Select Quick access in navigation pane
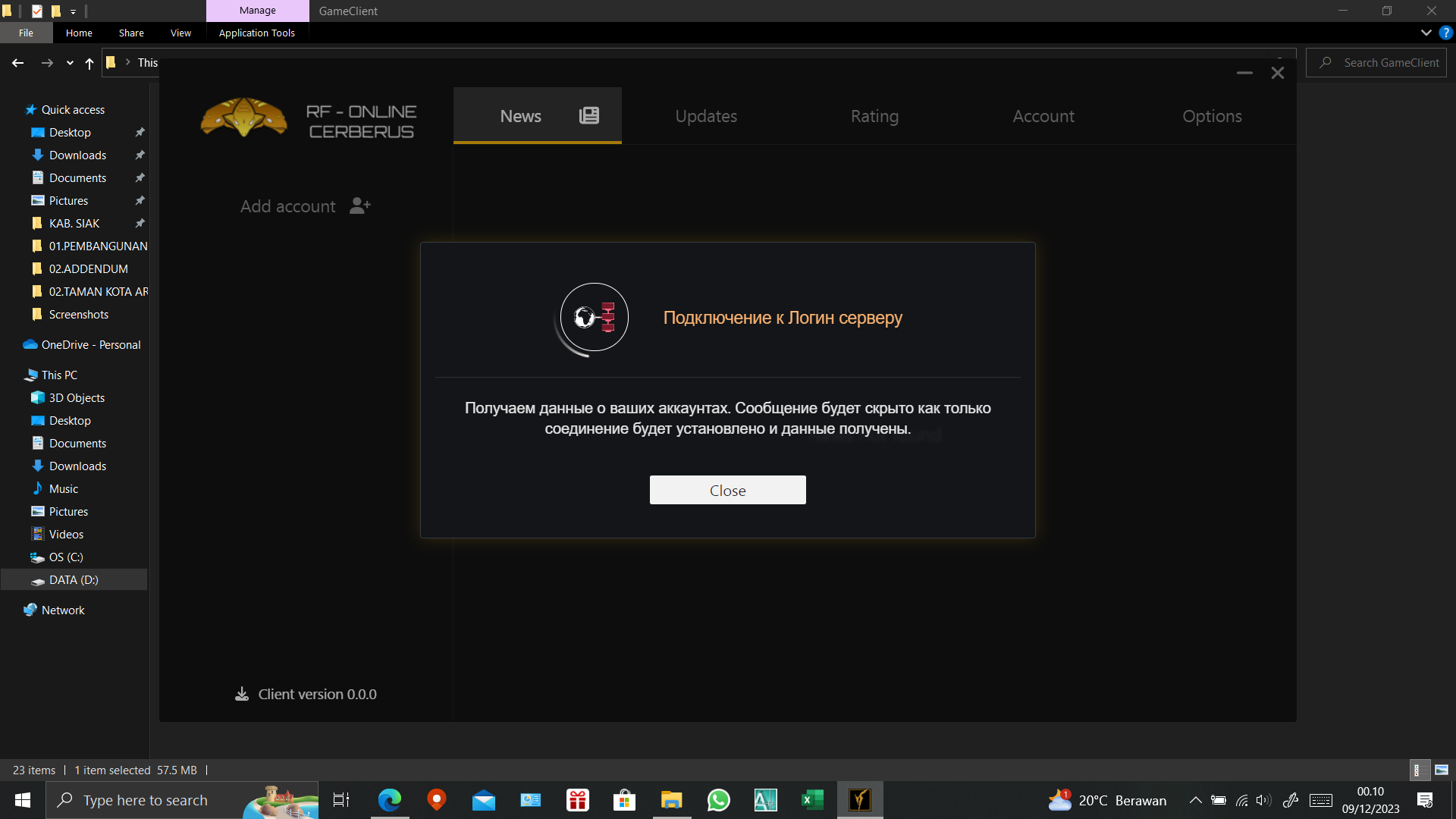 coord(73,109)
